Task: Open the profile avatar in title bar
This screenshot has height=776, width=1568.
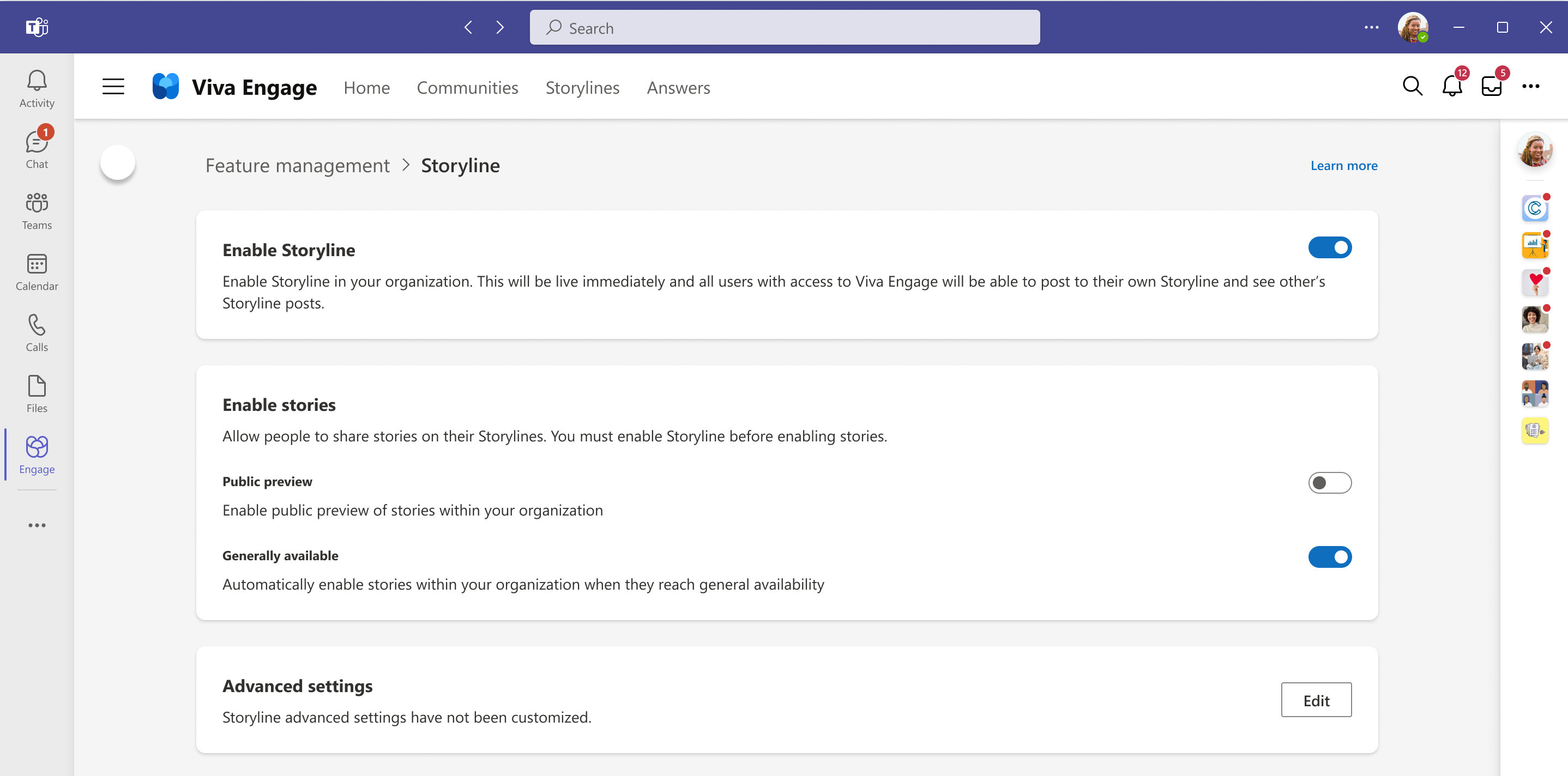Action: pos(1413,27)
